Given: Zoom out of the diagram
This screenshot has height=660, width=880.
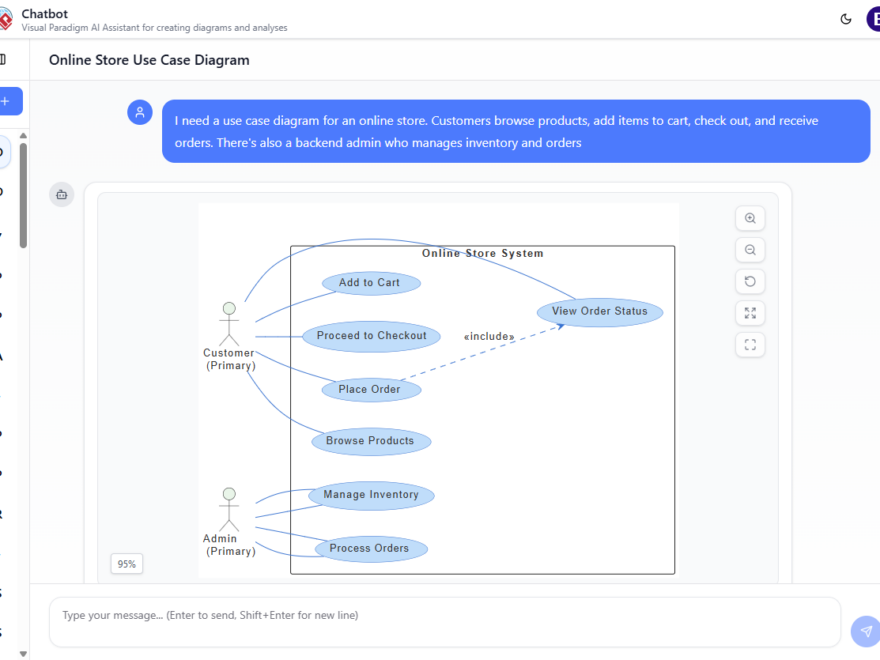Looking at the screenshot, I should click(x=750, y=249).
